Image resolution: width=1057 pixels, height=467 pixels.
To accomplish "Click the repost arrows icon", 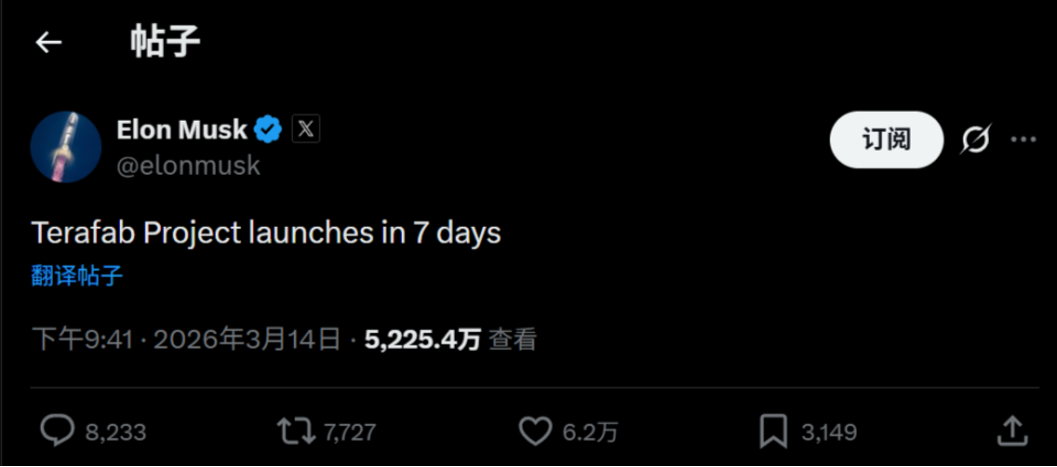I will (295, 431).
